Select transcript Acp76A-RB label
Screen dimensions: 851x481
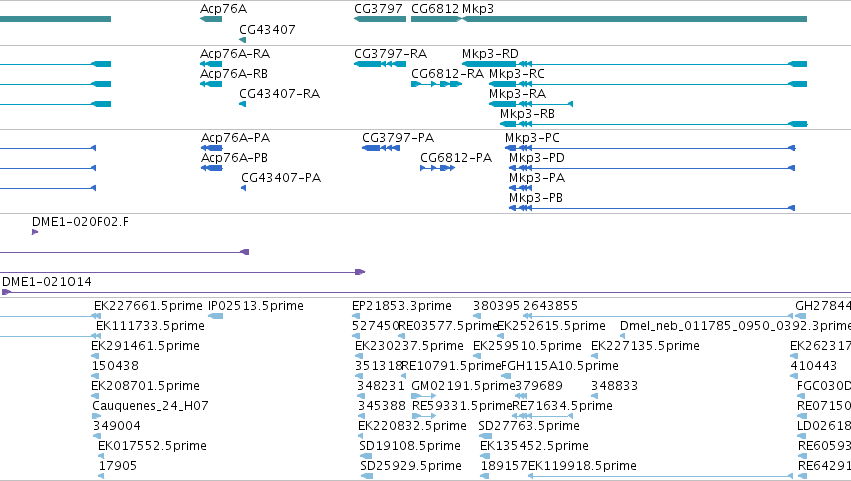click(234, 74)
